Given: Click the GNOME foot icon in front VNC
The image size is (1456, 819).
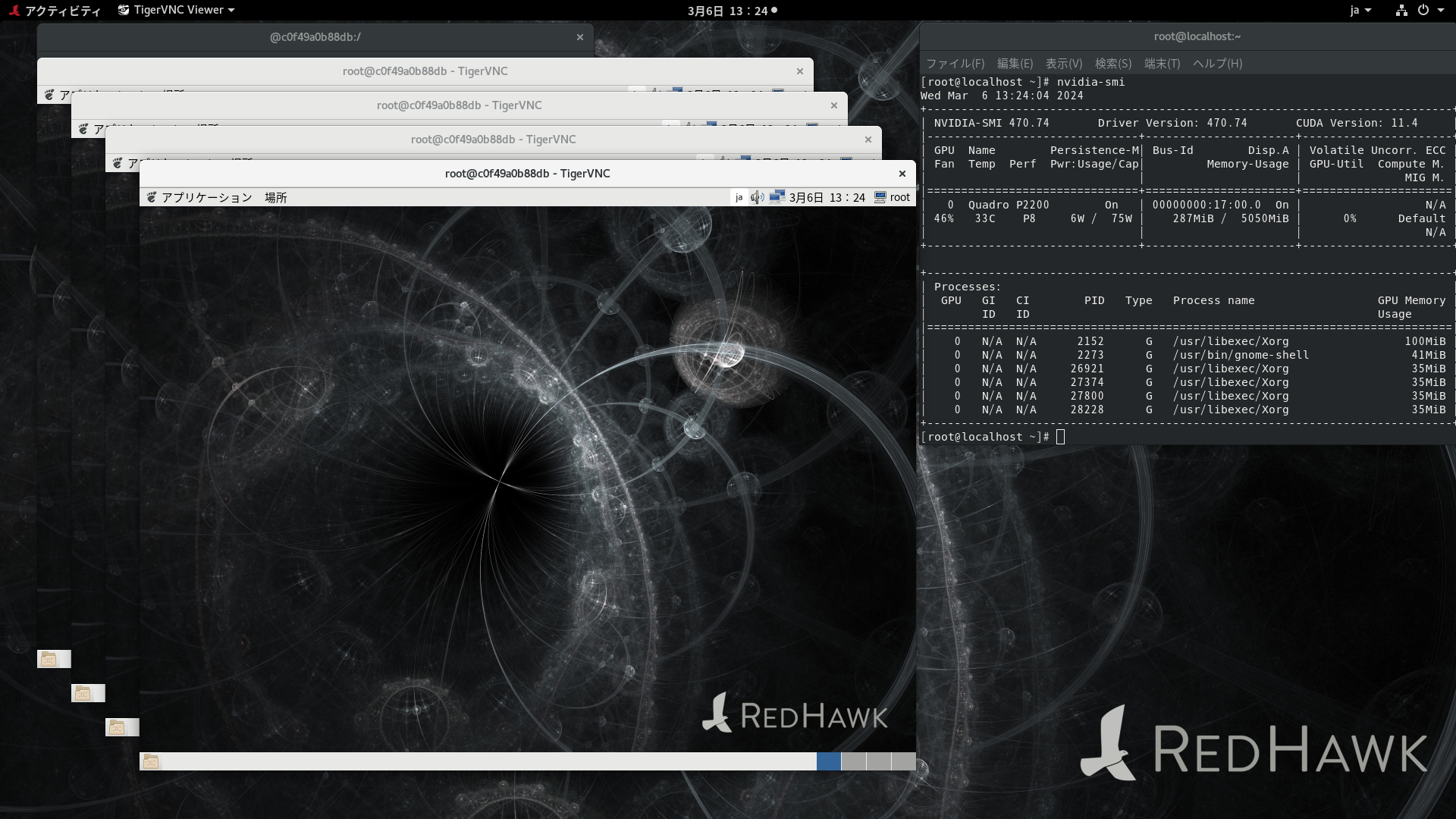Looking at the screenshot, I should click(152, 197).
